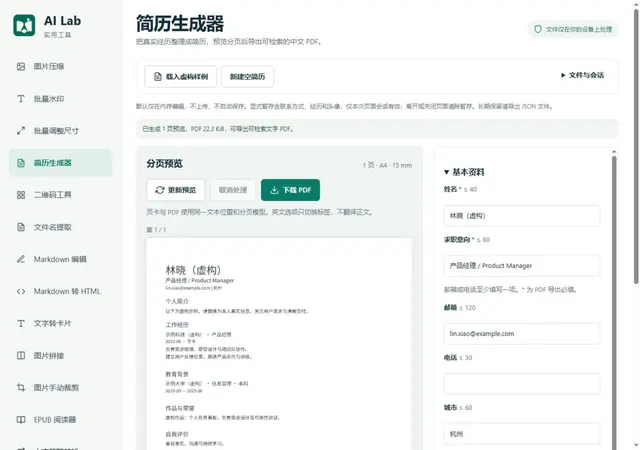Open Markdown 转 HTML tool
Image resolution: width=640 pixels, height=450 pixels.
click(60, 291)
